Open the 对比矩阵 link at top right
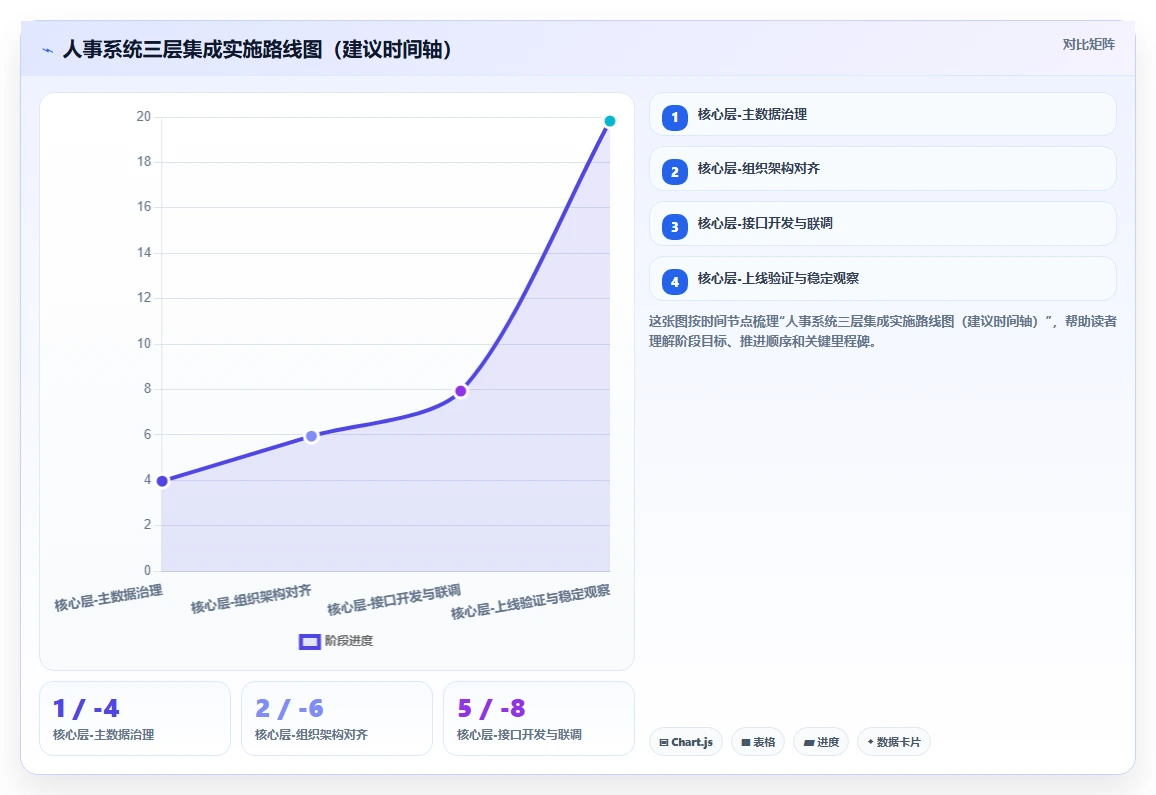 coord(1088,44)
